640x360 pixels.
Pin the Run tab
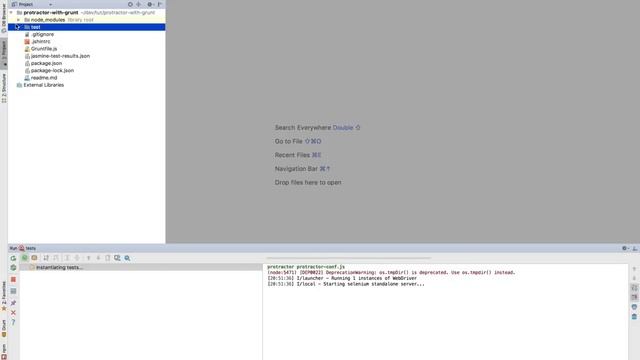tap(13, 302)
